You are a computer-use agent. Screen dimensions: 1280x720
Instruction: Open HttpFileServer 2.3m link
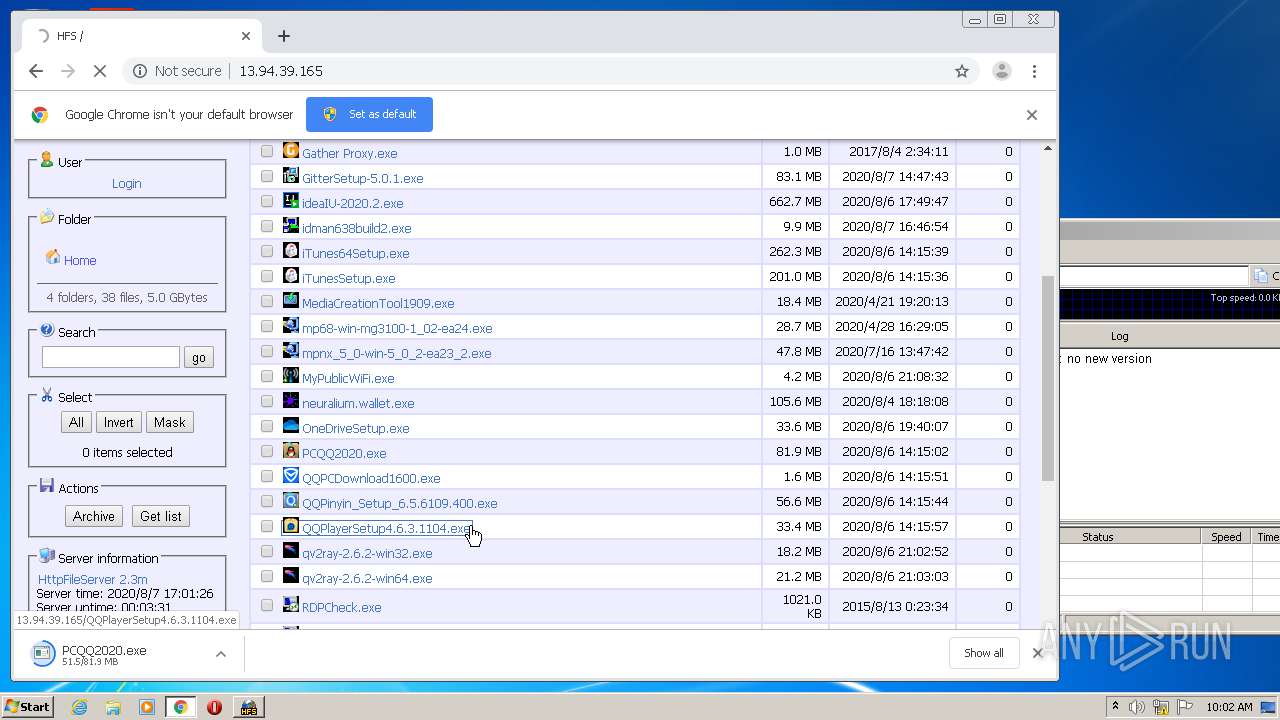click(93, 579)
